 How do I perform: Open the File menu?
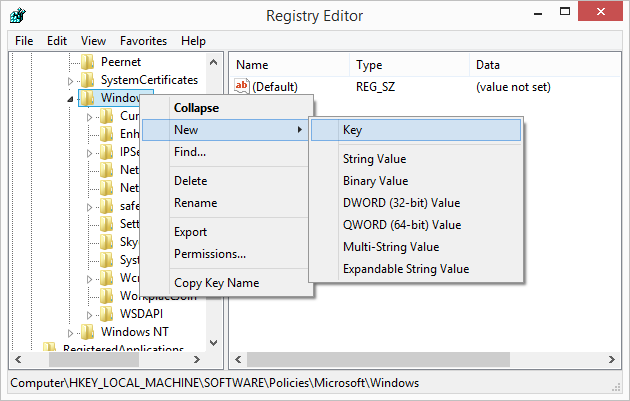click(x=24, y=41)
